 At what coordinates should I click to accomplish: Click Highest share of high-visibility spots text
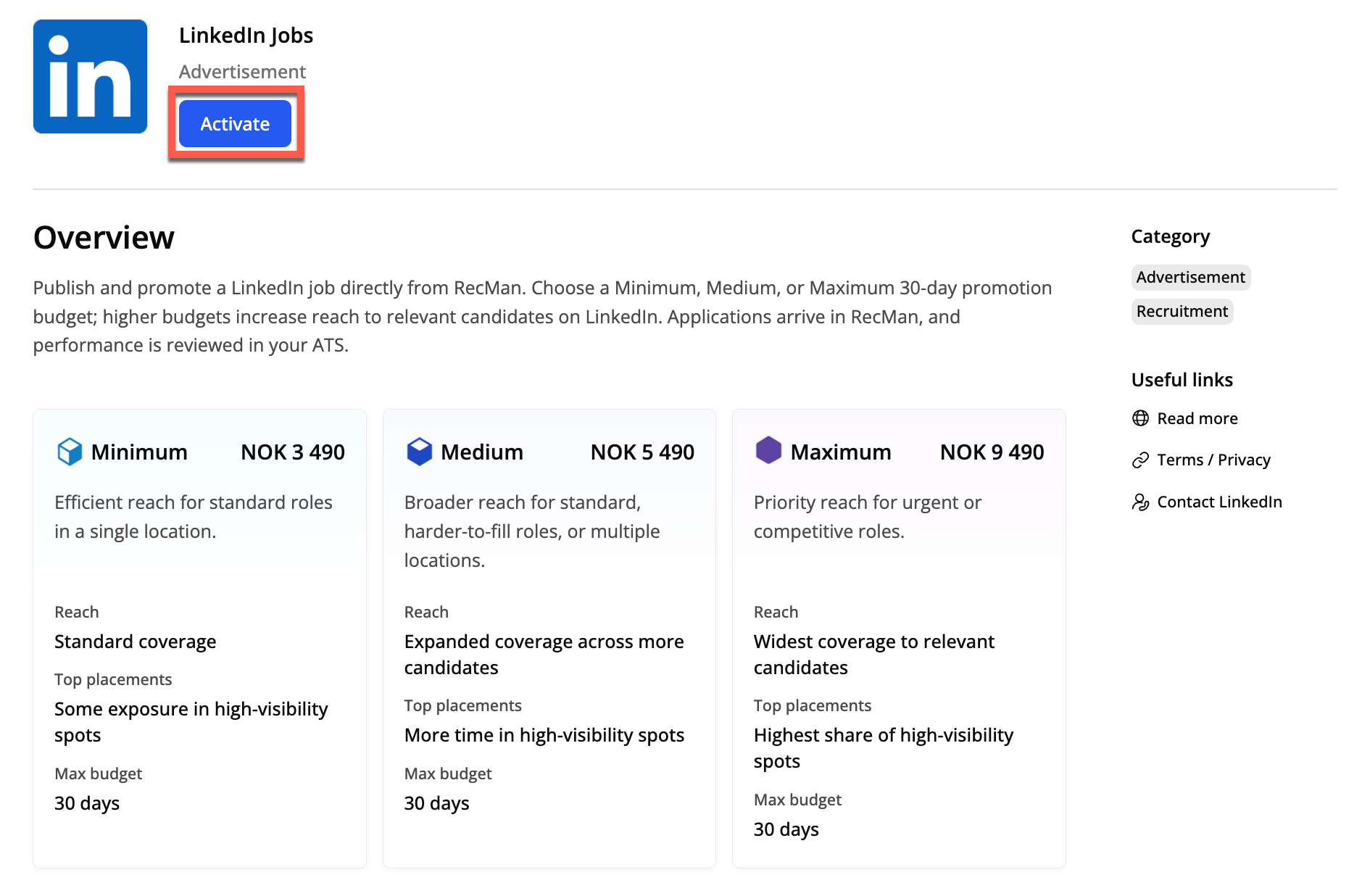884,748
